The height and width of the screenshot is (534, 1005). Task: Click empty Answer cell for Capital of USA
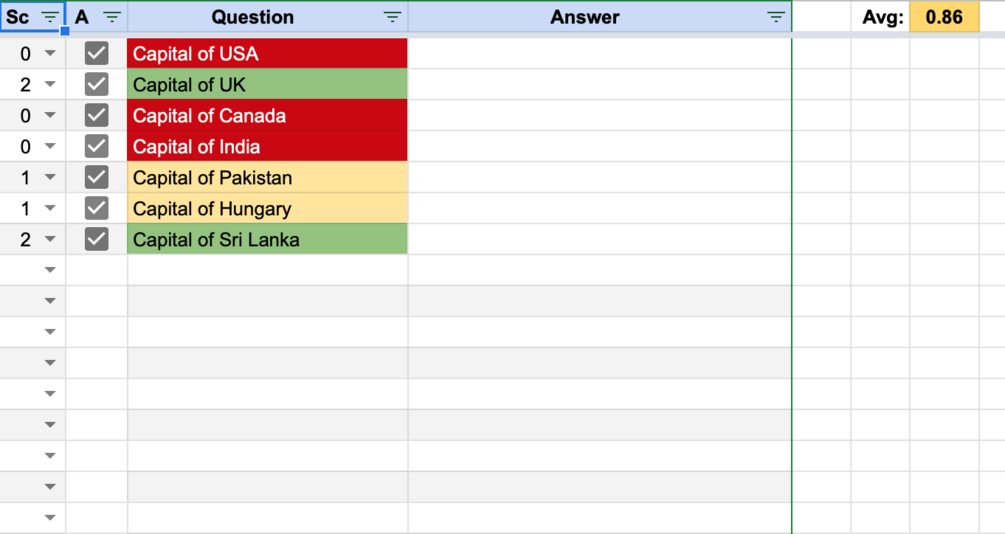600,53
